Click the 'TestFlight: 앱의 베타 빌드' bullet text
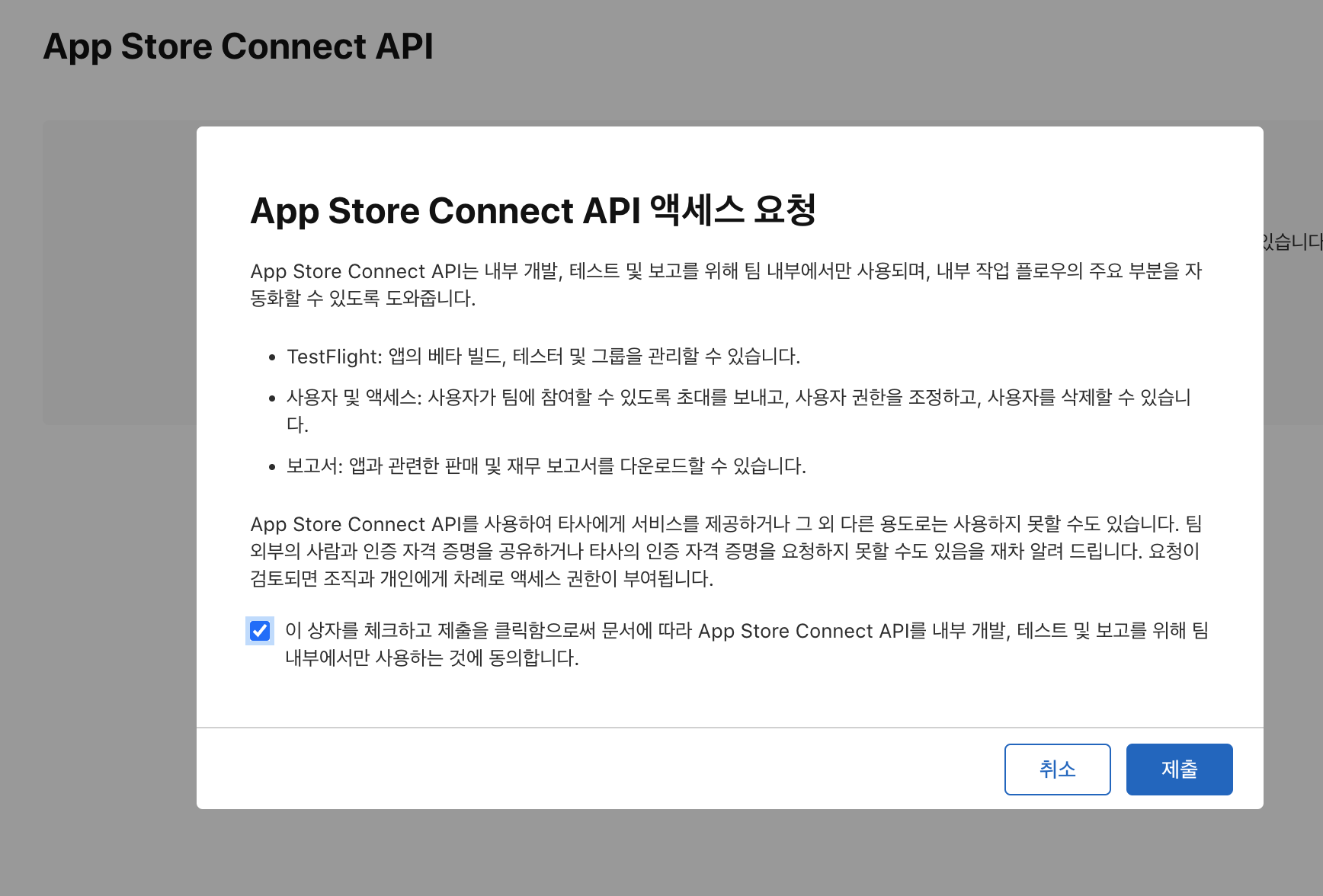The height and width of the screenshot is (896, 1323). 543,357
